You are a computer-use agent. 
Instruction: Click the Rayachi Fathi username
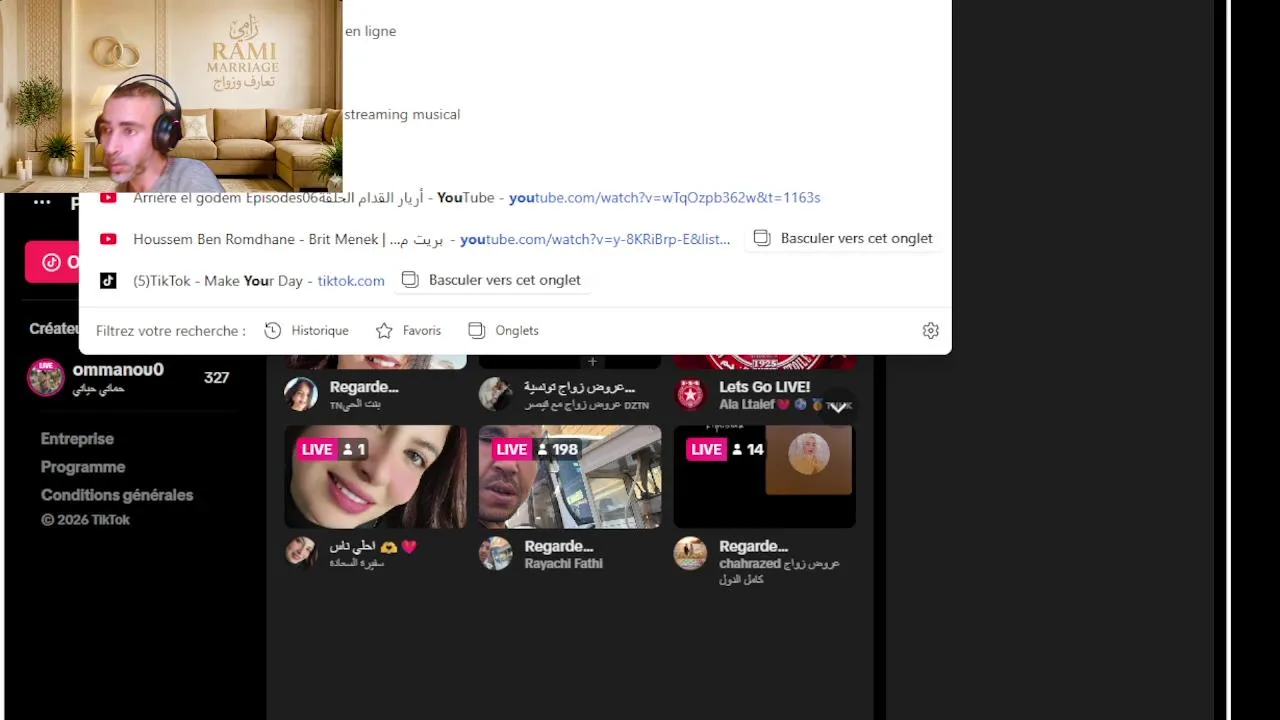pyautogui.click(x=564, y=564)
